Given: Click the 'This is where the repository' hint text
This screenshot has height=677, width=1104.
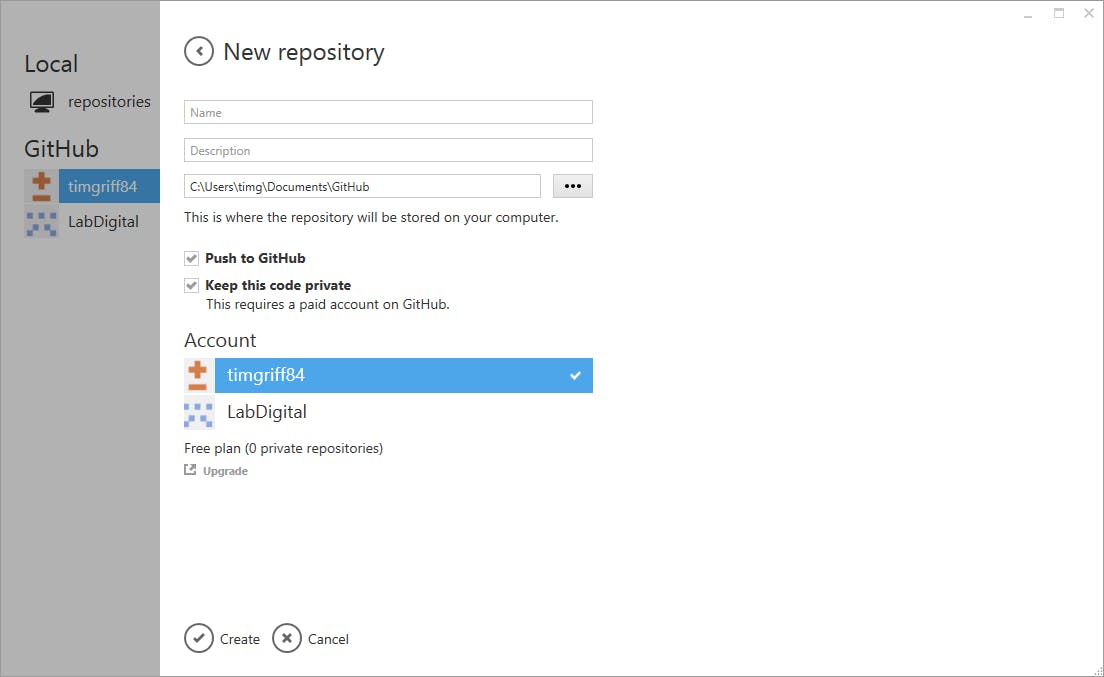Looking at the screenshot, I should click(371, 217).
